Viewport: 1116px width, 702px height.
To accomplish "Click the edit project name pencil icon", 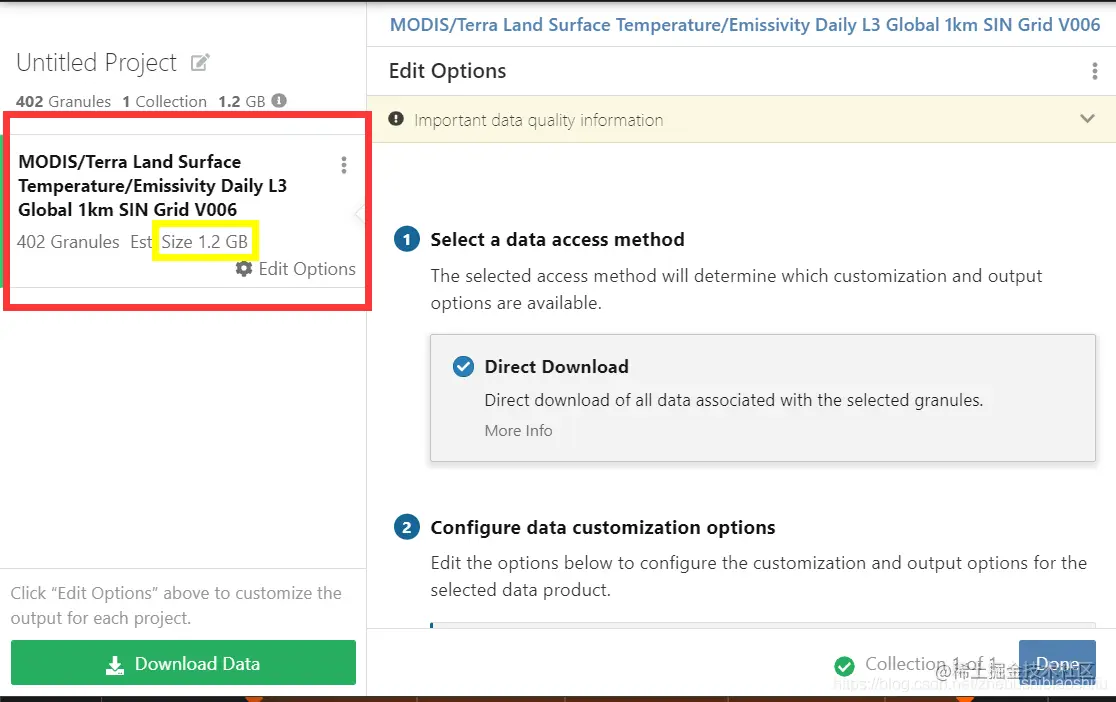I will pyautogui.click(x=200, y=63).
